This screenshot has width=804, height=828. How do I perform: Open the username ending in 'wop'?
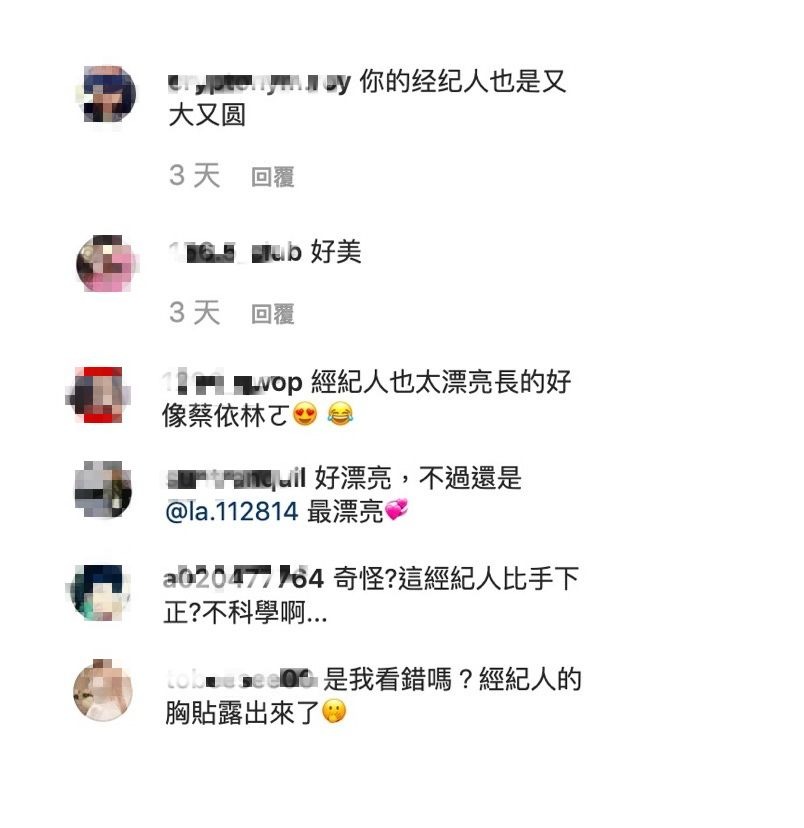click(x=232, y=382)
